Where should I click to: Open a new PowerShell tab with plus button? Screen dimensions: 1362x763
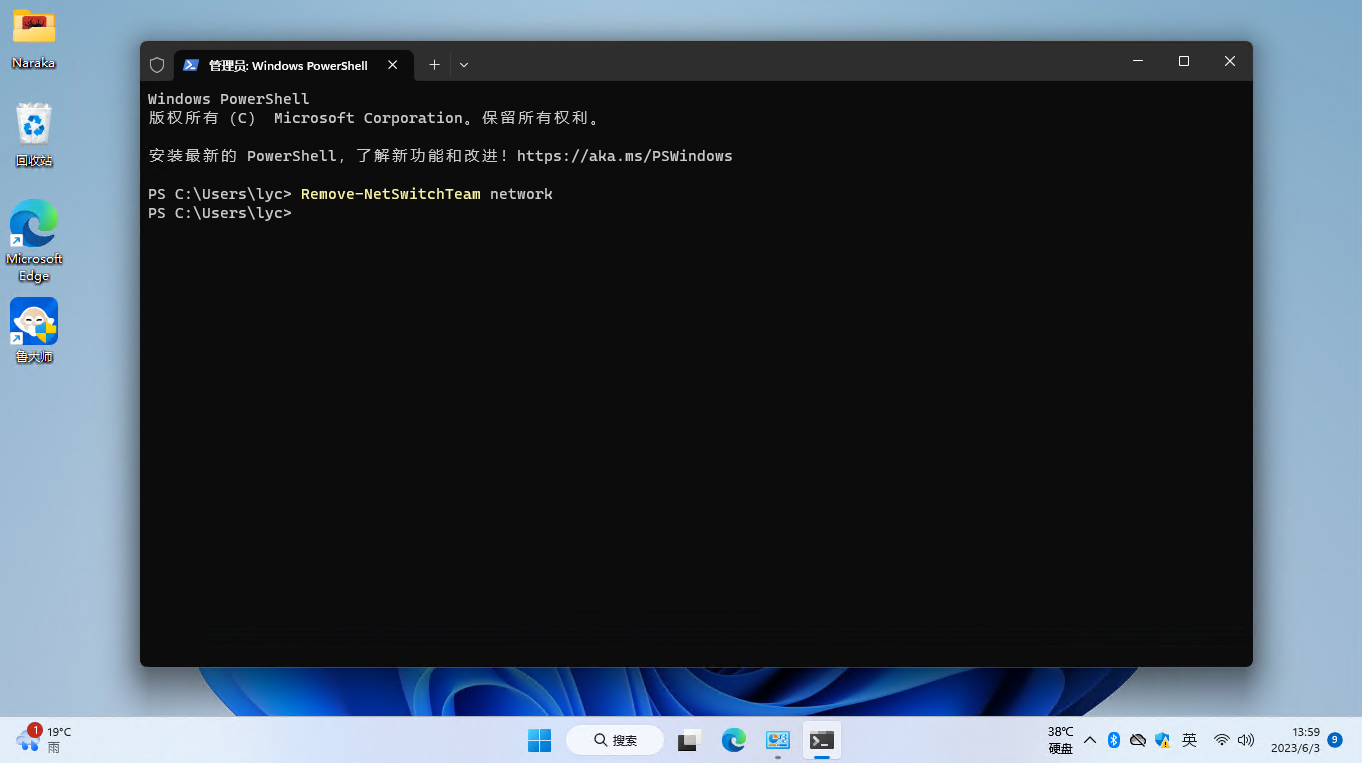point(434,65)
